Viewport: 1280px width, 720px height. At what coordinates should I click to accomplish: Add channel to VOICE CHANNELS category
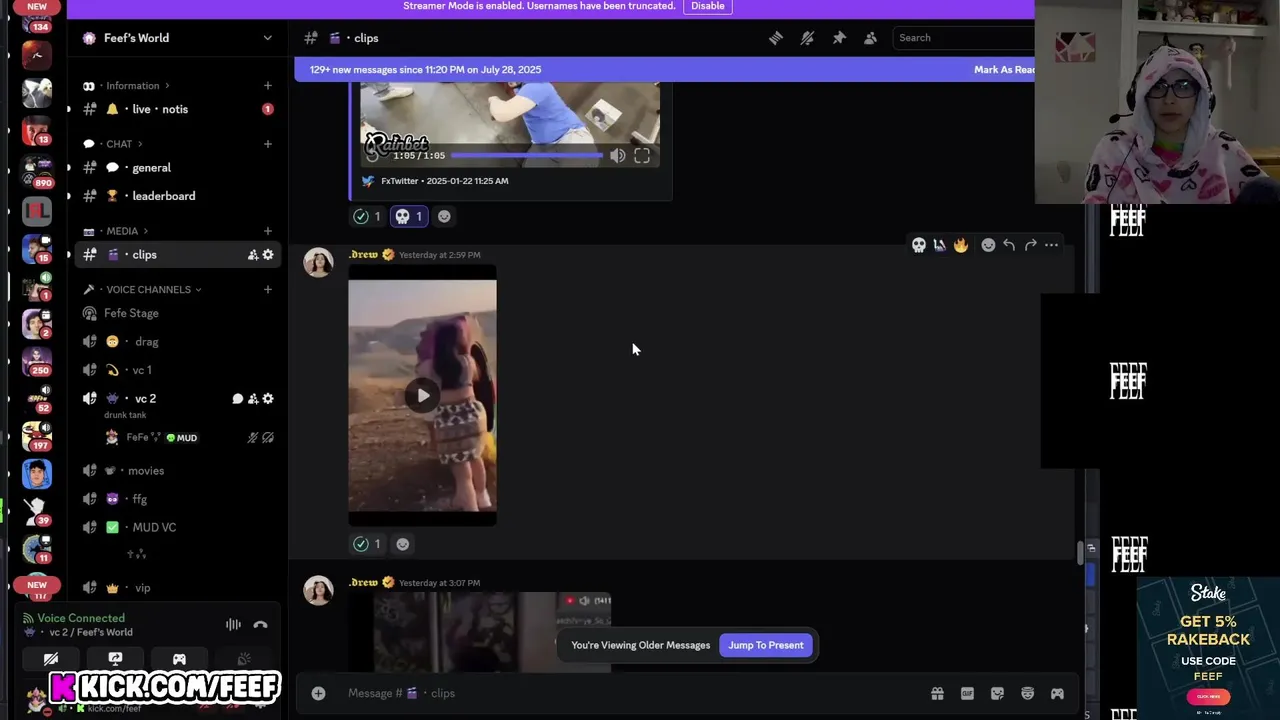pos(267,290)
